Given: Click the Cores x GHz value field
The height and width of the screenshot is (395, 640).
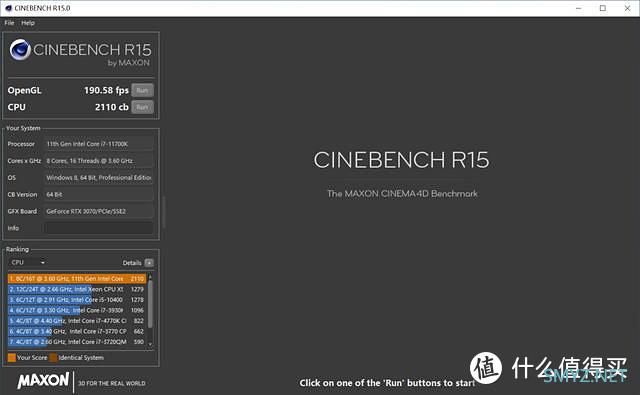Looking at the screenshot, I should 99,161.
